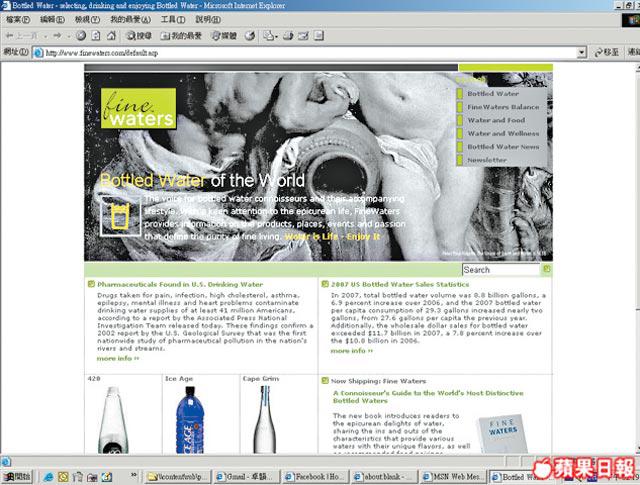
Task: Open the 工具(T) Tools menu
Action: coord(173,20)
